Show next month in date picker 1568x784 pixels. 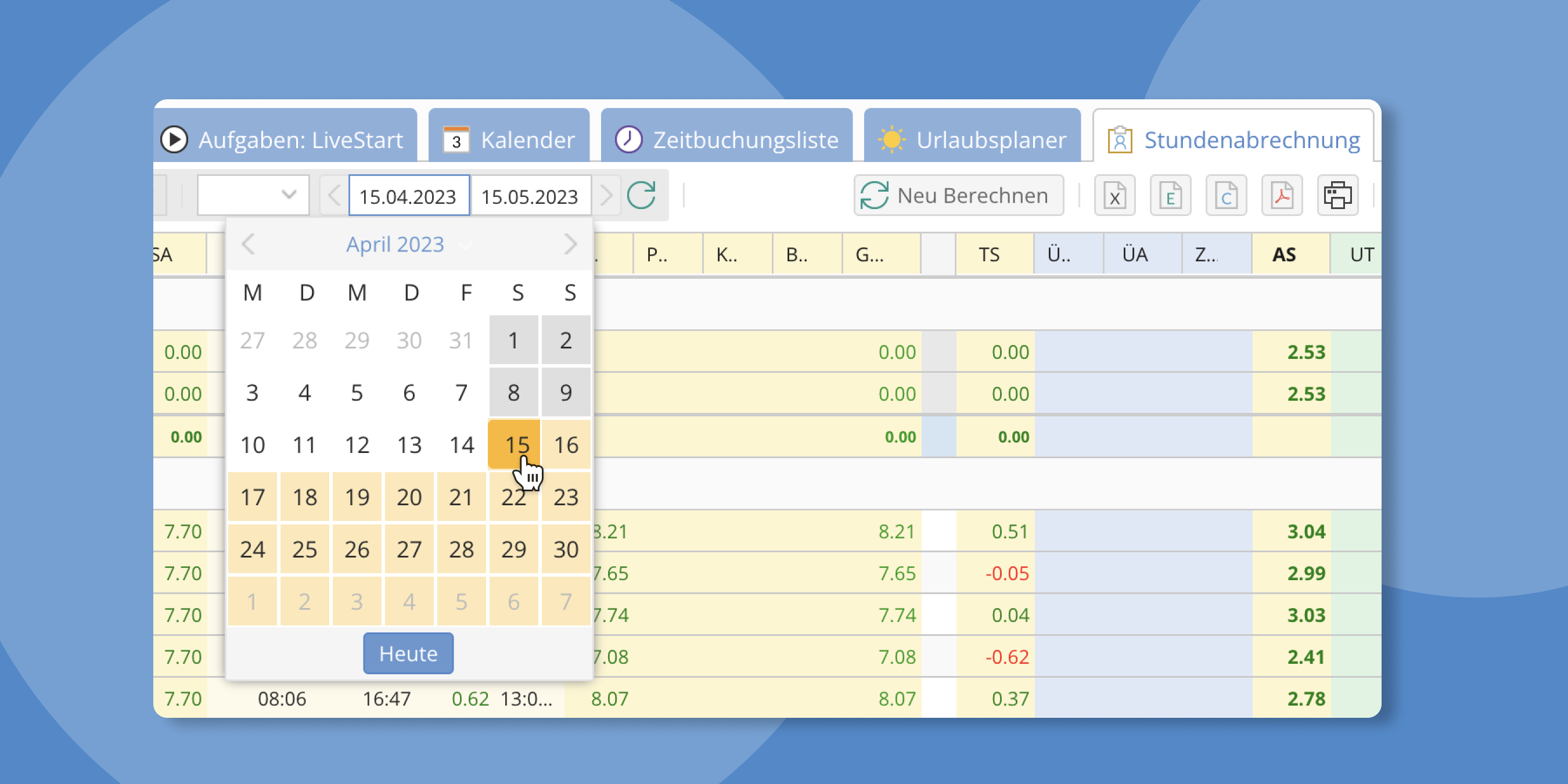click(570, 244)
